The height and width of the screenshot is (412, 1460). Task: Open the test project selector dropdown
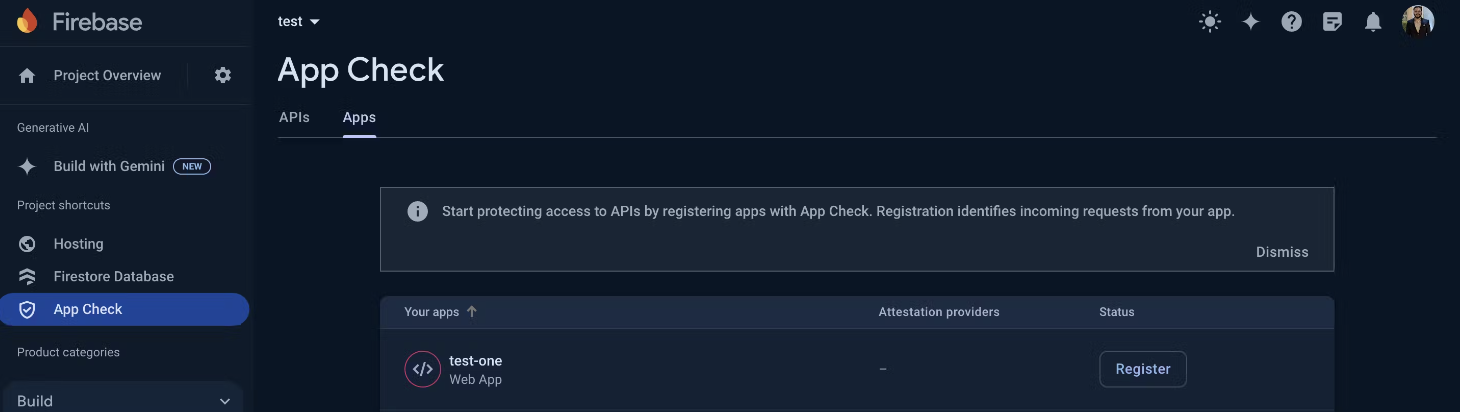[299, 21]
